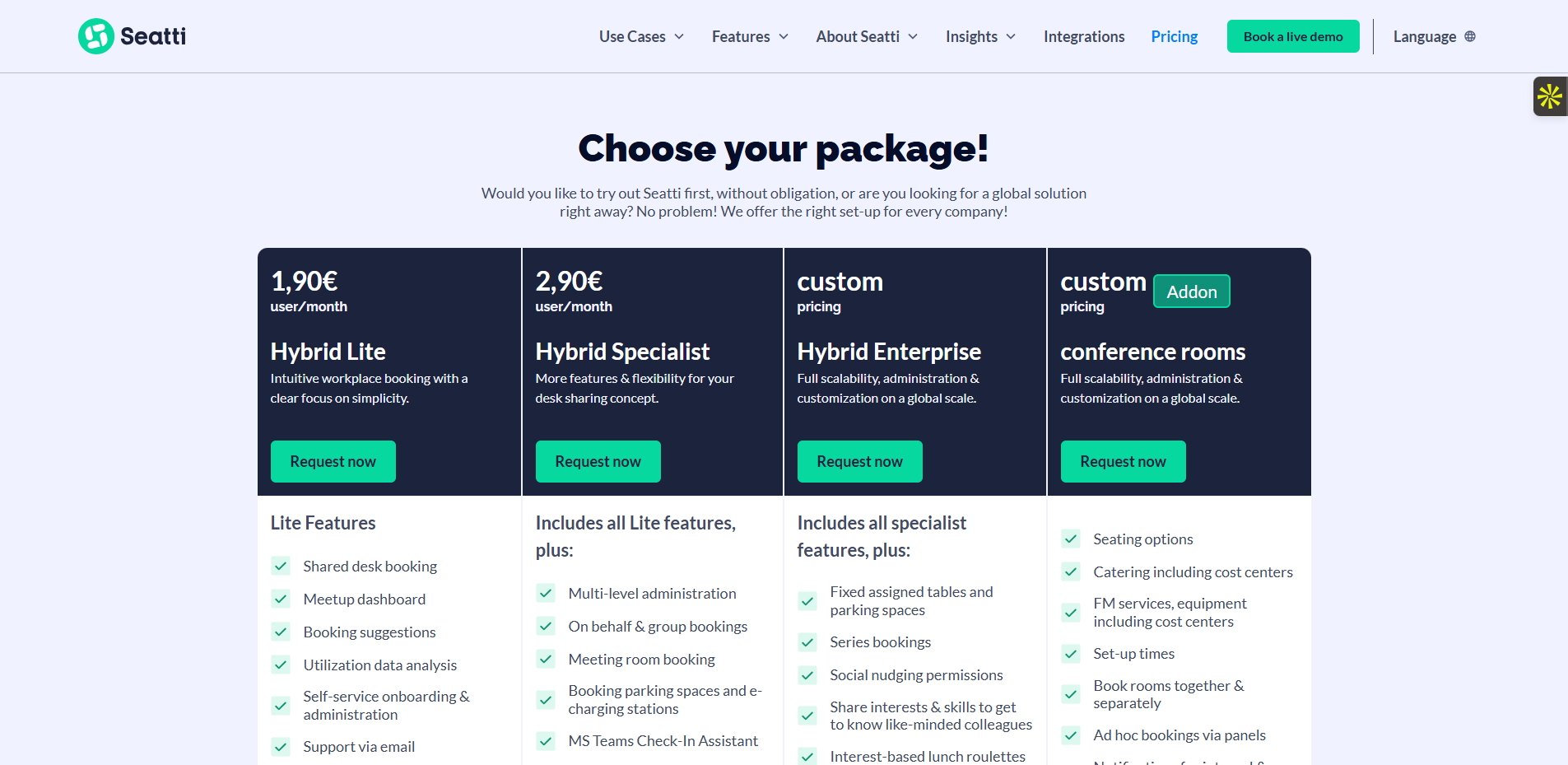1568x765 pixels.
Task: Open the yellow asterisk side widget
Action: point(1550,96)
